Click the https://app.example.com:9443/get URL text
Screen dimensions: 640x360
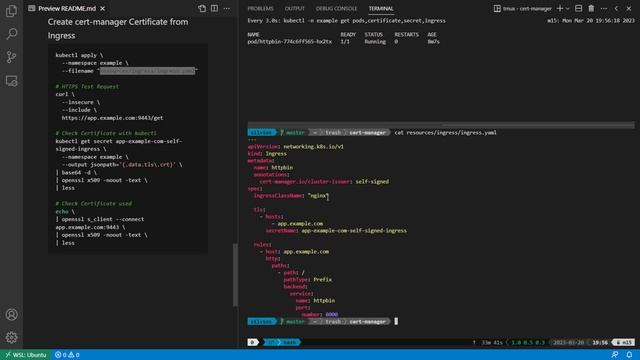pyautogui.click(x=112, y=118)
